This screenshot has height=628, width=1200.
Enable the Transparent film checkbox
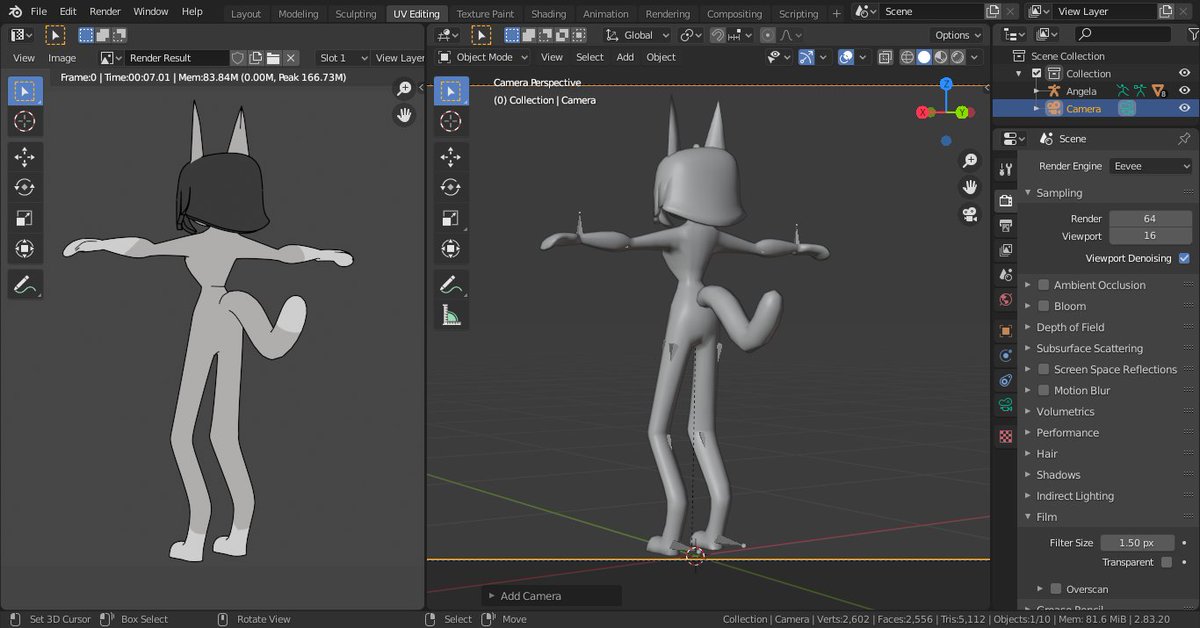click(x=1166, y=562)
